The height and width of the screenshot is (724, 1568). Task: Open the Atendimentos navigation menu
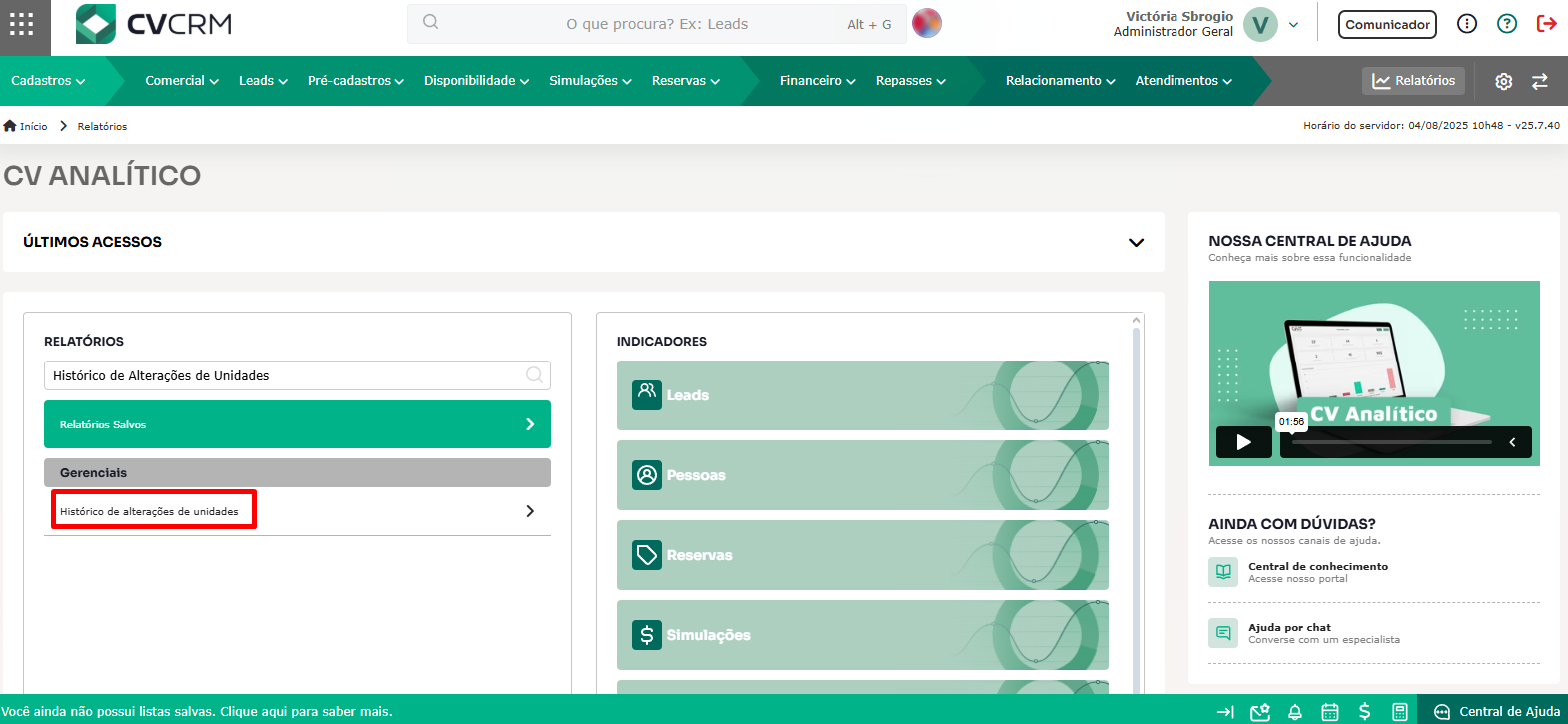pyautogui.click(x=1183, y=81)
